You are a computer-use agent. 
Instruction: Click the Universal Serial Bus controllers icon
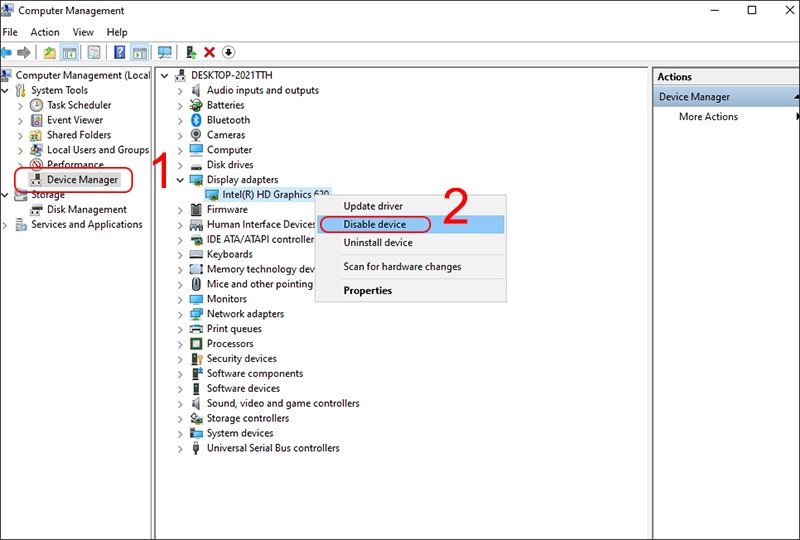coord(196,448)
